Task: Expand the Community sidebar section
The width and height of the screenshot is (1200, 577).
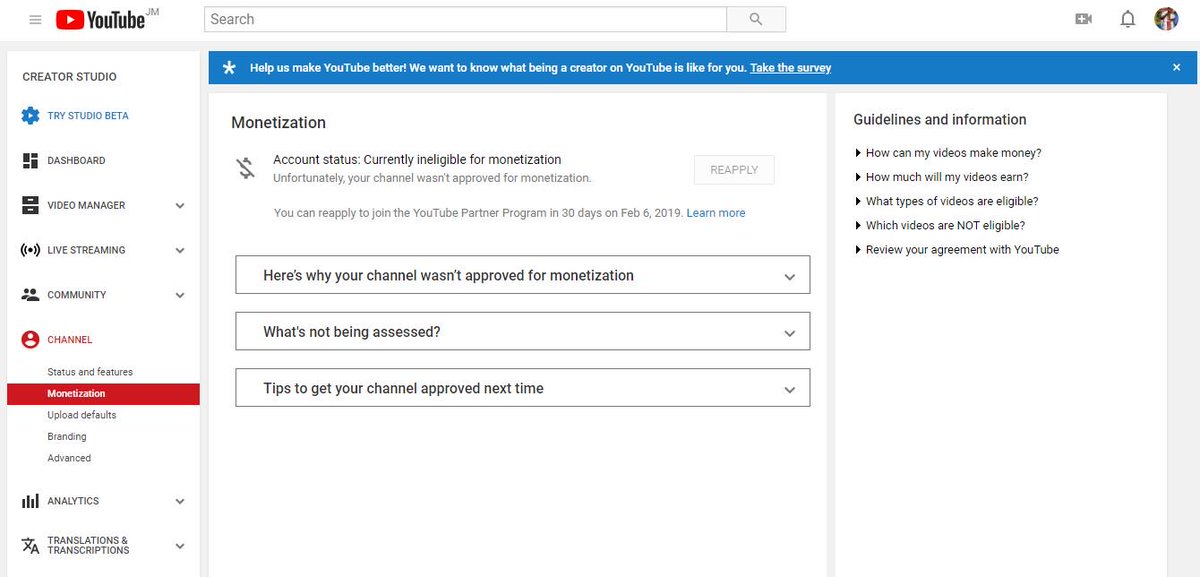Action: click(180, 296)
